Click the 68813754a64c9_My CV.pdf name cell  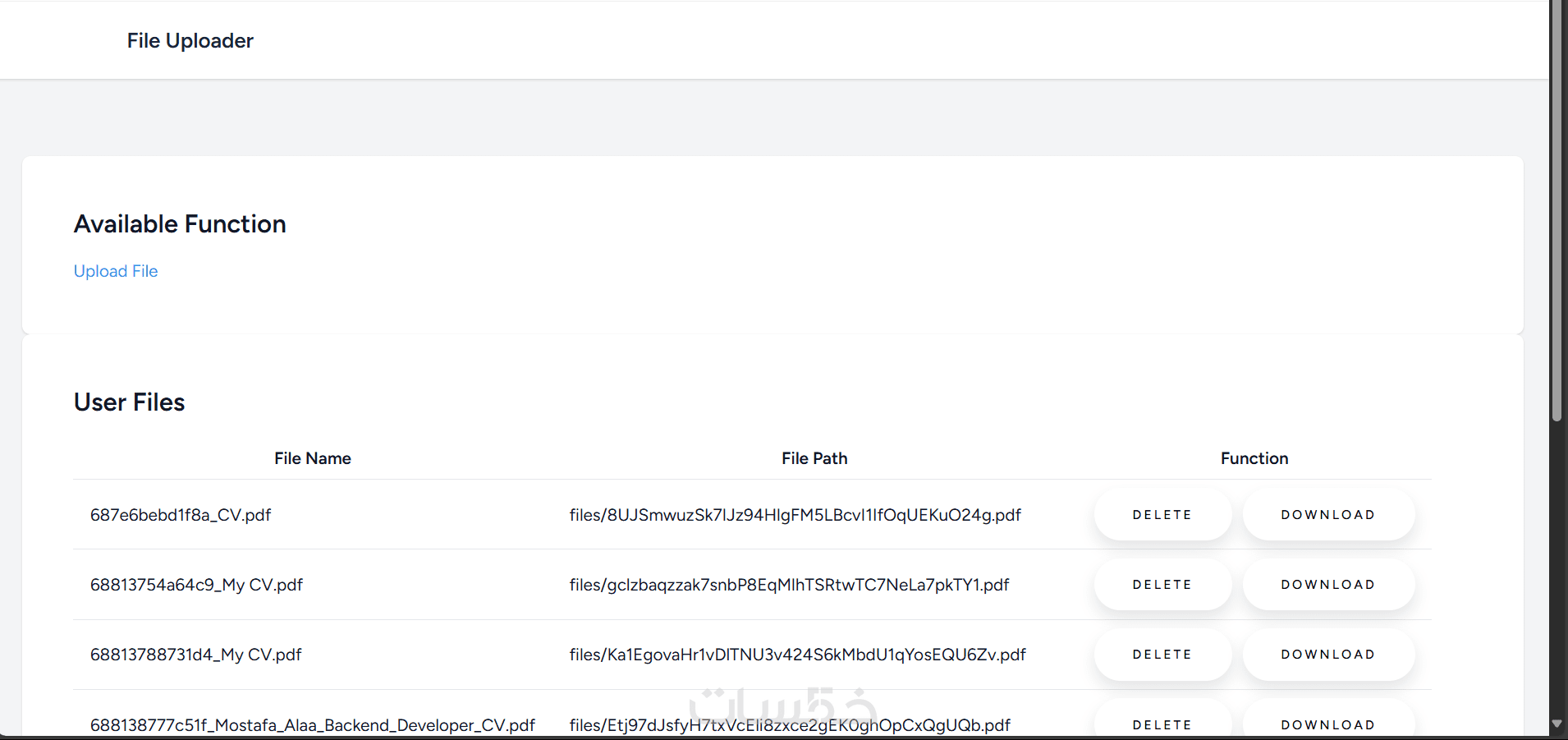(x=196, y=585)
